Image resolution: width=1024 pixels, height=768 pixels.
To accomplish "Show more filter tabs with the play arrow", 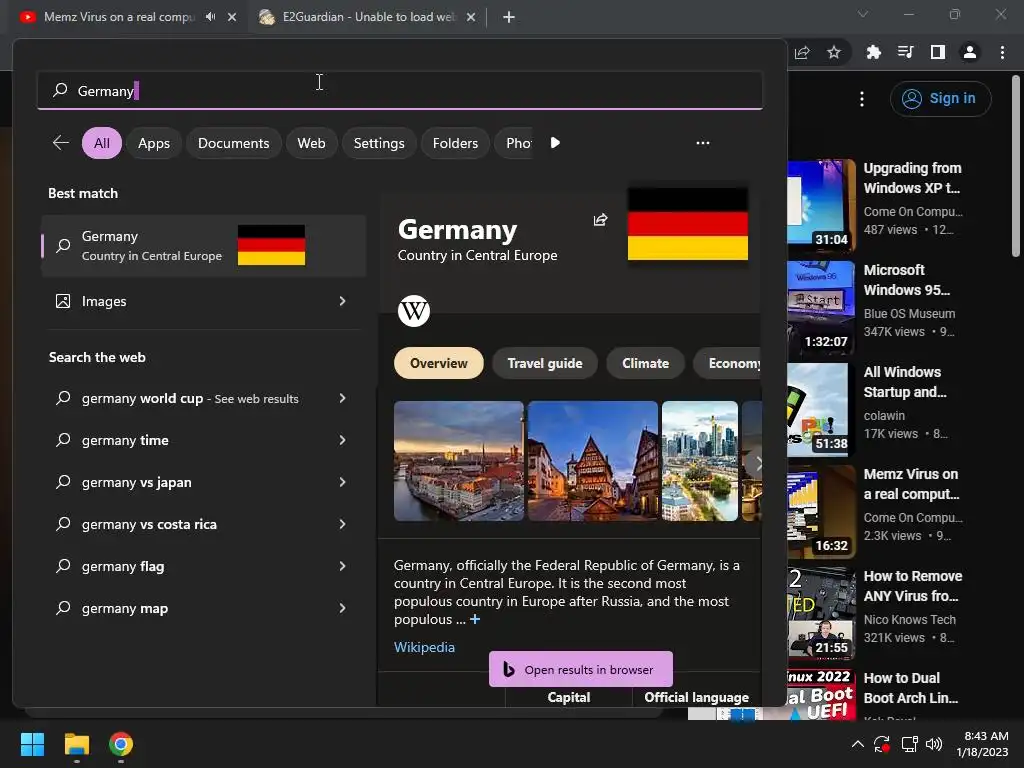I will coord(554,143).
